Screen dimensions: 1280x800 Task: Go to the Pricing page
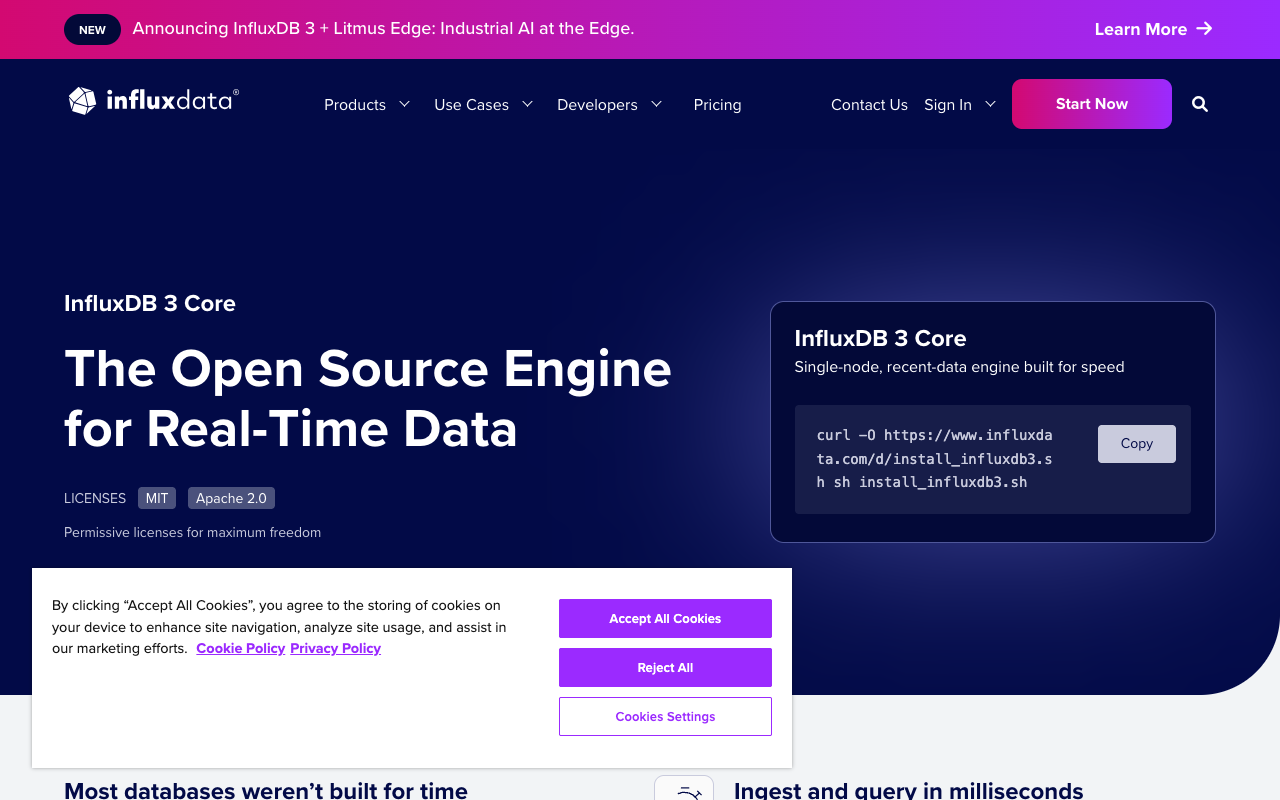(717, 105)
